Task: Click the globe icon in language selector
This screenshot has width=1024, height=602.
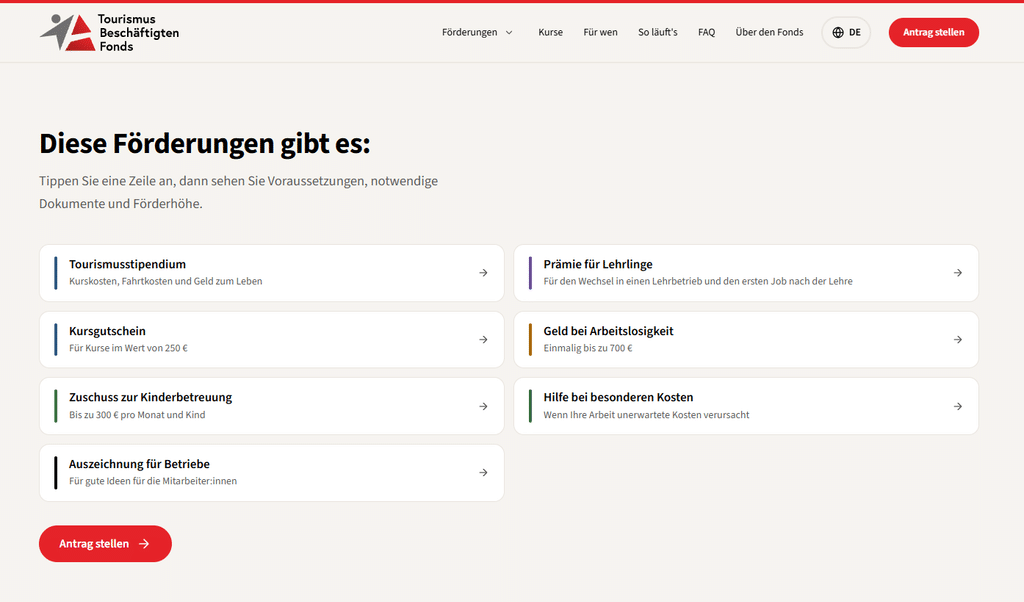Action: click(838, 33)
